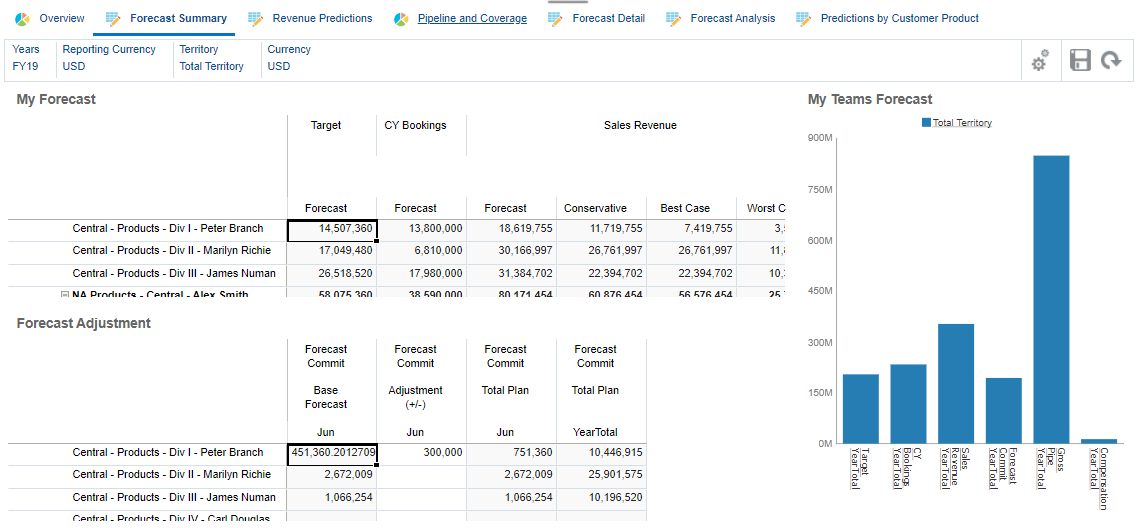Screen dimensions: 1138x528
Task: Open the Territory selector Total Territory
Action: (x=211, y=66)
